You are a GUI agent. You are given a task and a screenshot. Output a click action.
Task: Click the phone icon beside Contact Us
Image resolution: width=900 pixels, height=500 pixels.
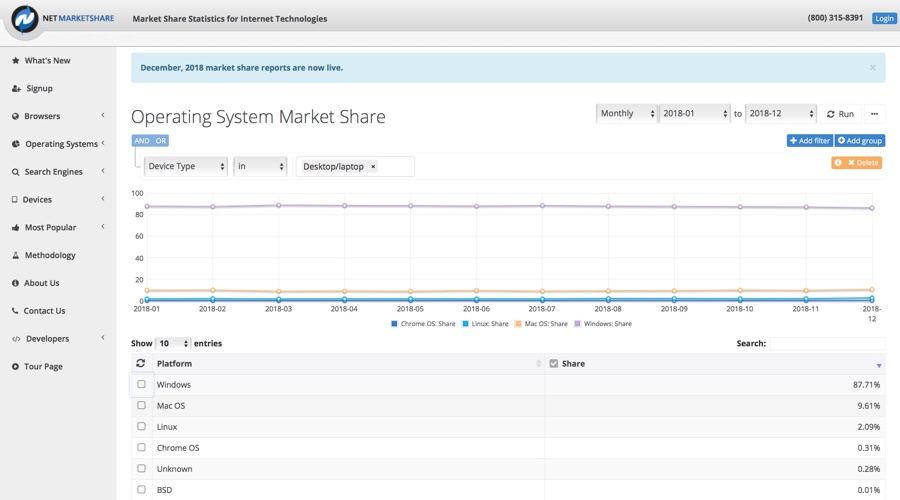click(15, 311)
